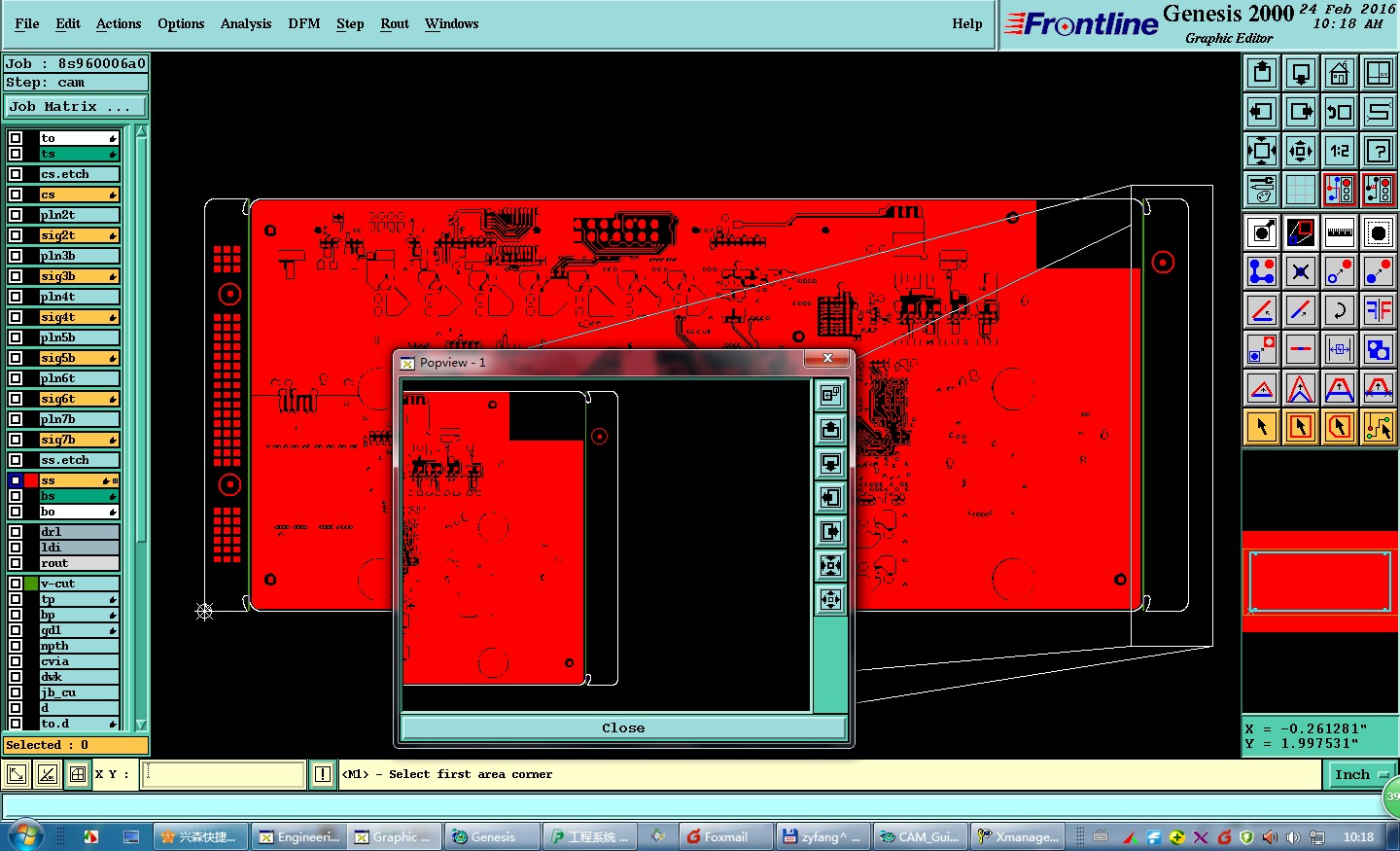This screenshot has width=1400, height=851.
Task: Open the help question-mark tool
Action: pos(1379,151)
